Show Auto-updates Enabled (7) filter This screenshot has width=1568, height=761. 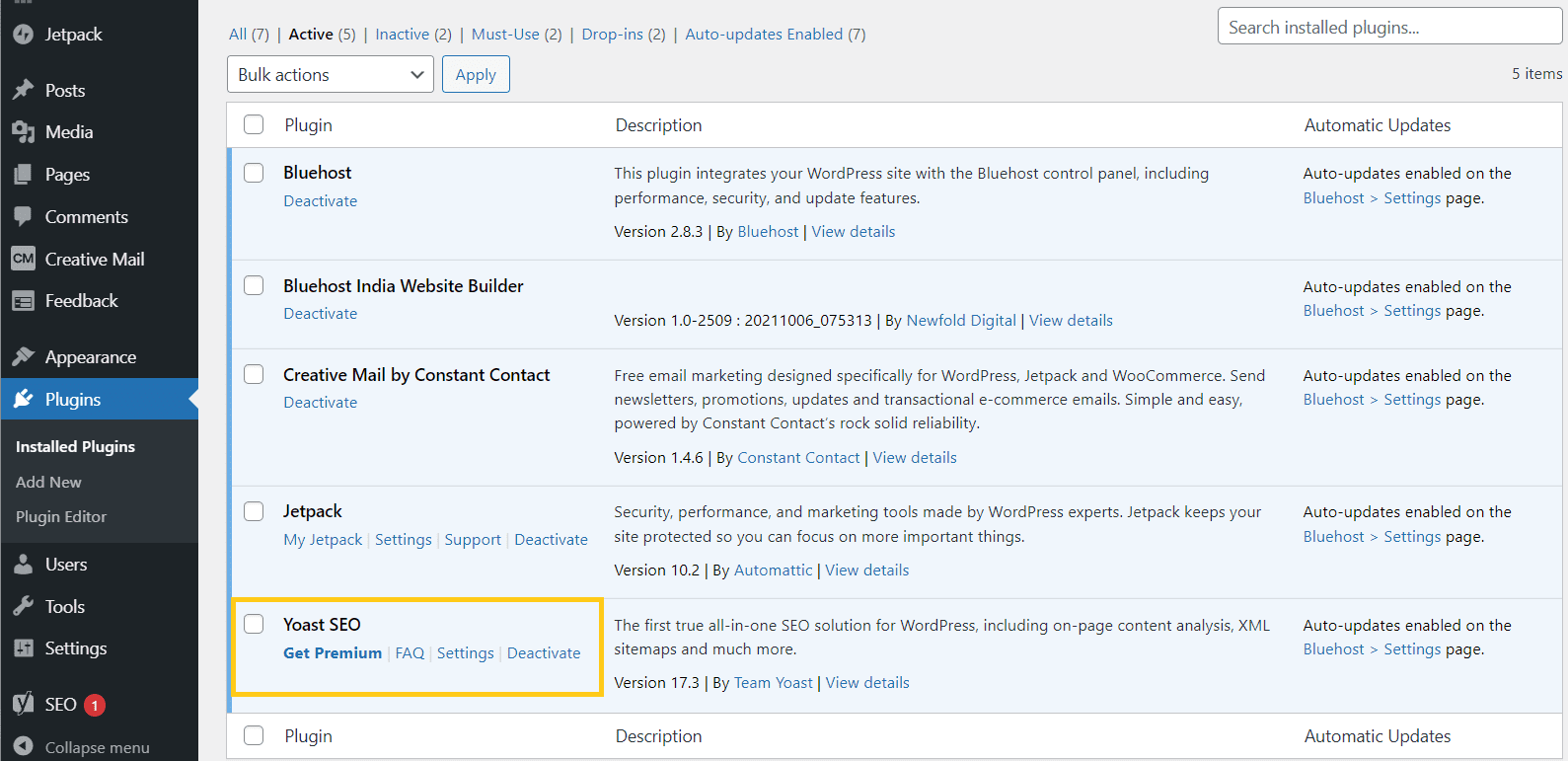(x=776, y=34)
